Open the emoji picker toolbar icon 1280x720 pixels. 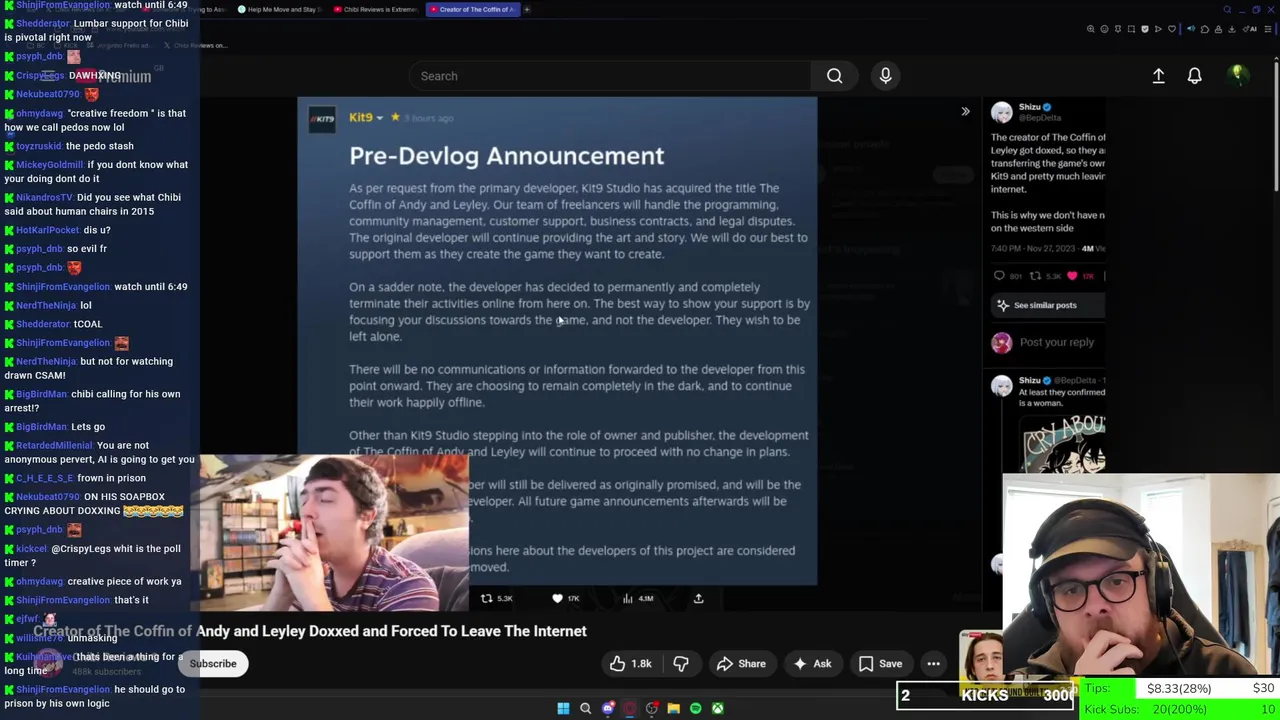(x=1104, y=29)
